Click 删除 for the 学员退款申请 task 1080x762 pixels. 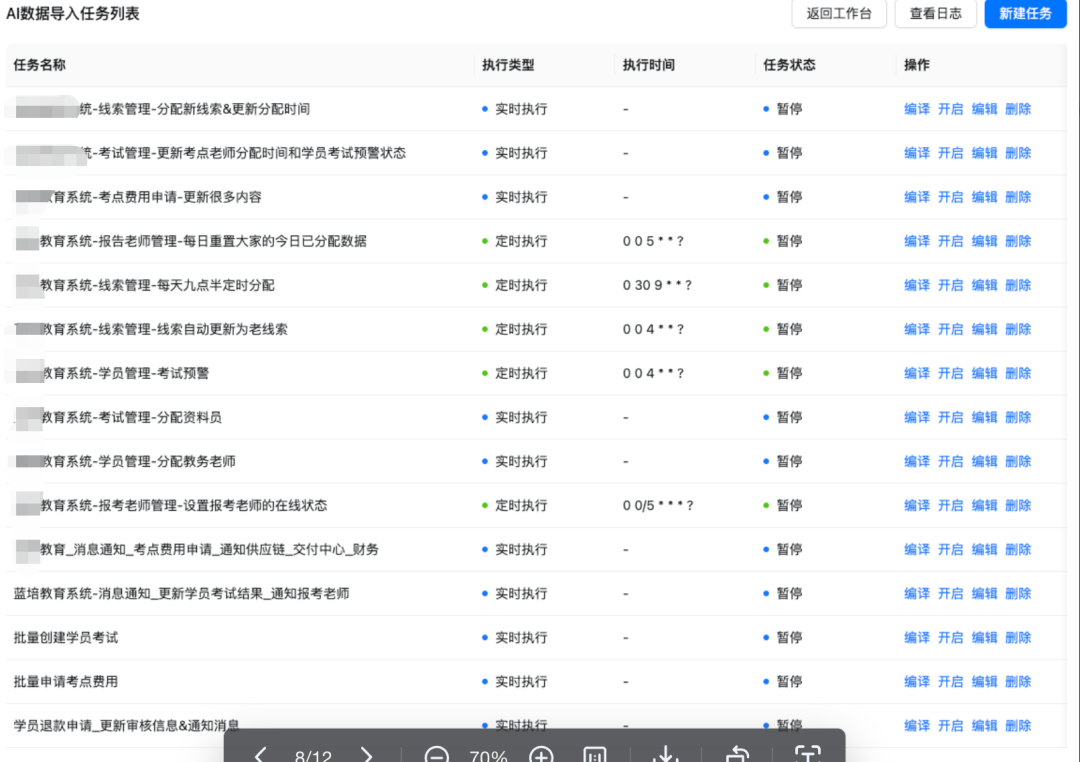pos(1018,726)
